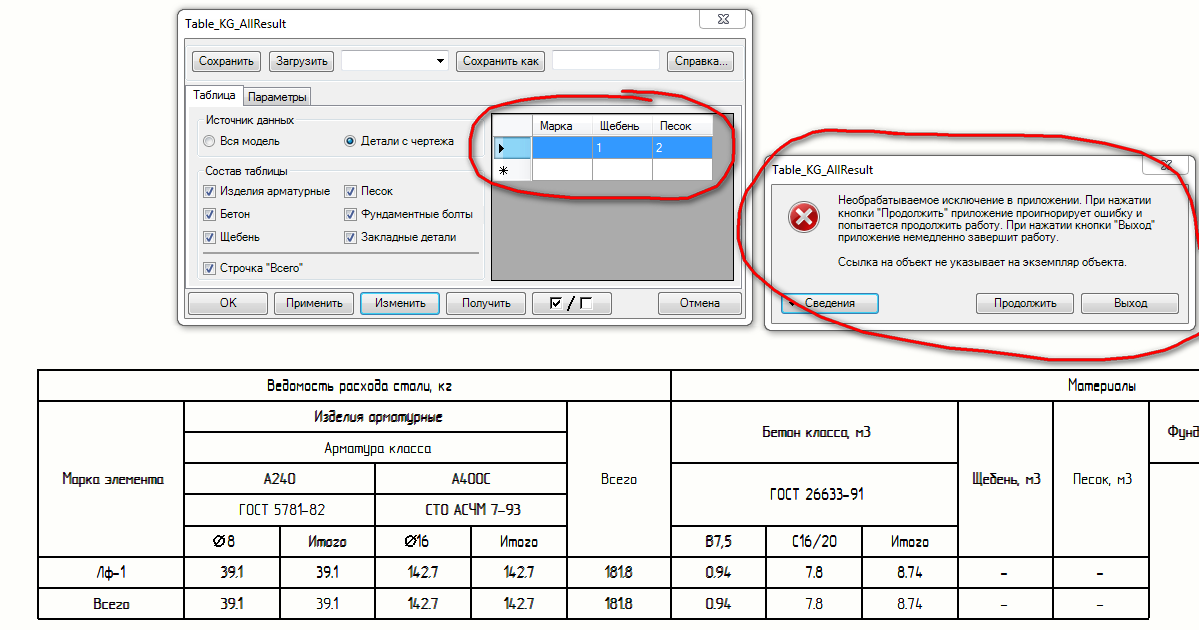Image resolution: width=1199 pixels, height=630 pixels.
Task: Click the Всего row label in drawing table
Action: coord(112,604)
